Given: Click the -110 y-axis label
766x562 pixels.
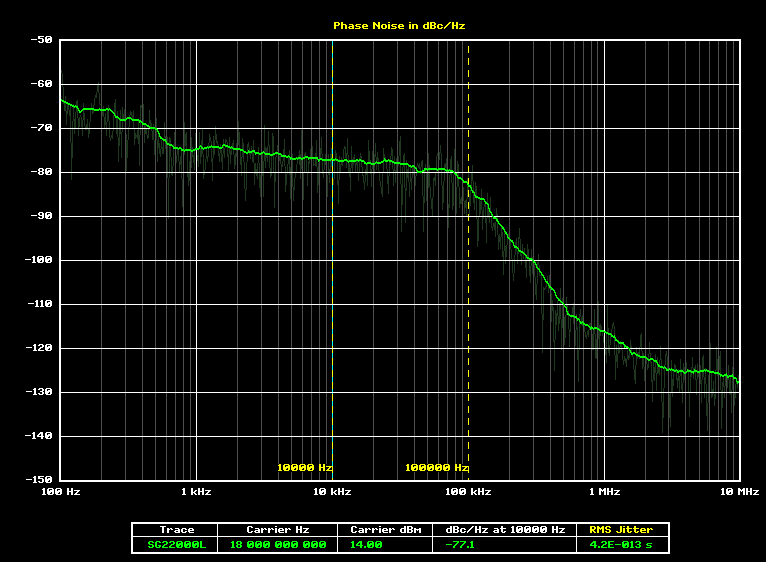Looking at the screenshot, I should point(39,303).
